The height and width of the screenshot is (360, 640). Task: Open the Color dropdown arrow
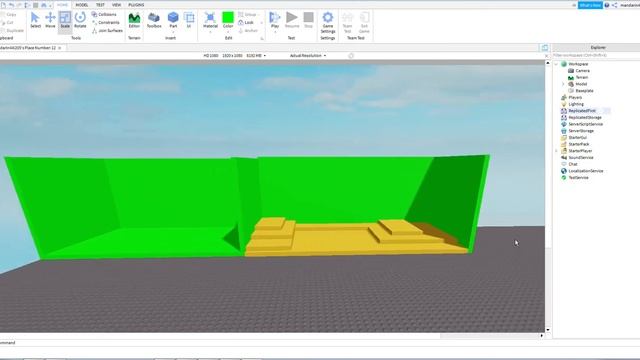[x=228, y=31]
